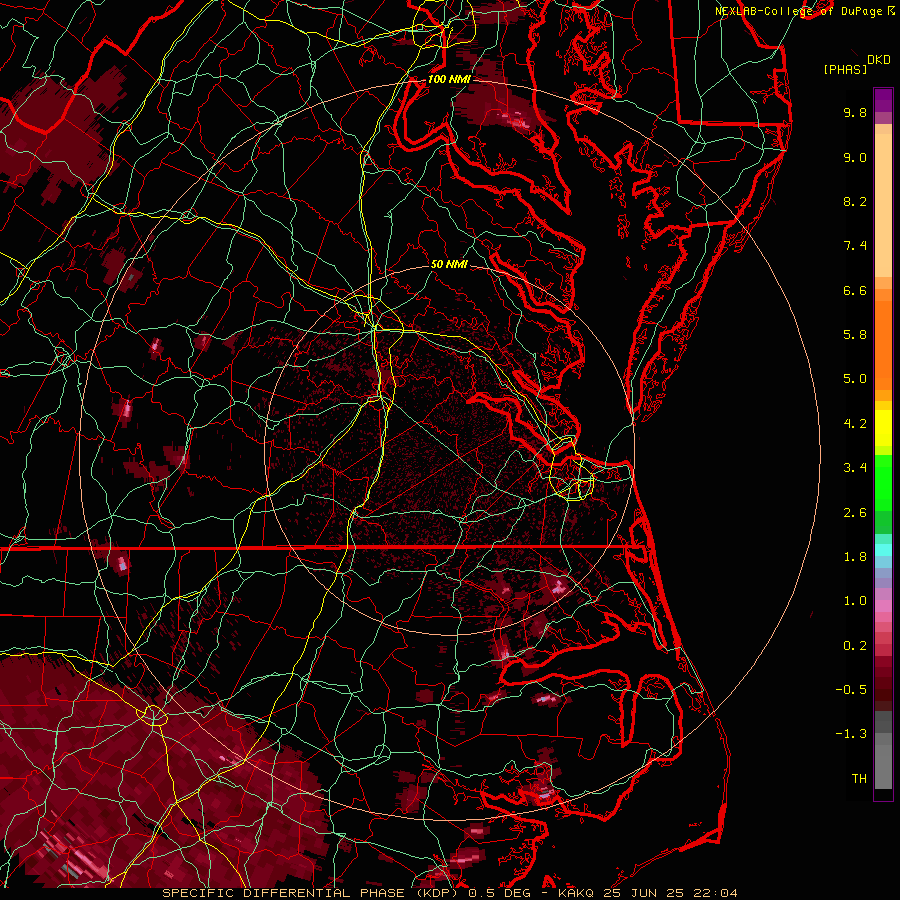This screenshot has height=900, width=900.
Task: Select the 1.8 legend value
Action: click(855, 557)
